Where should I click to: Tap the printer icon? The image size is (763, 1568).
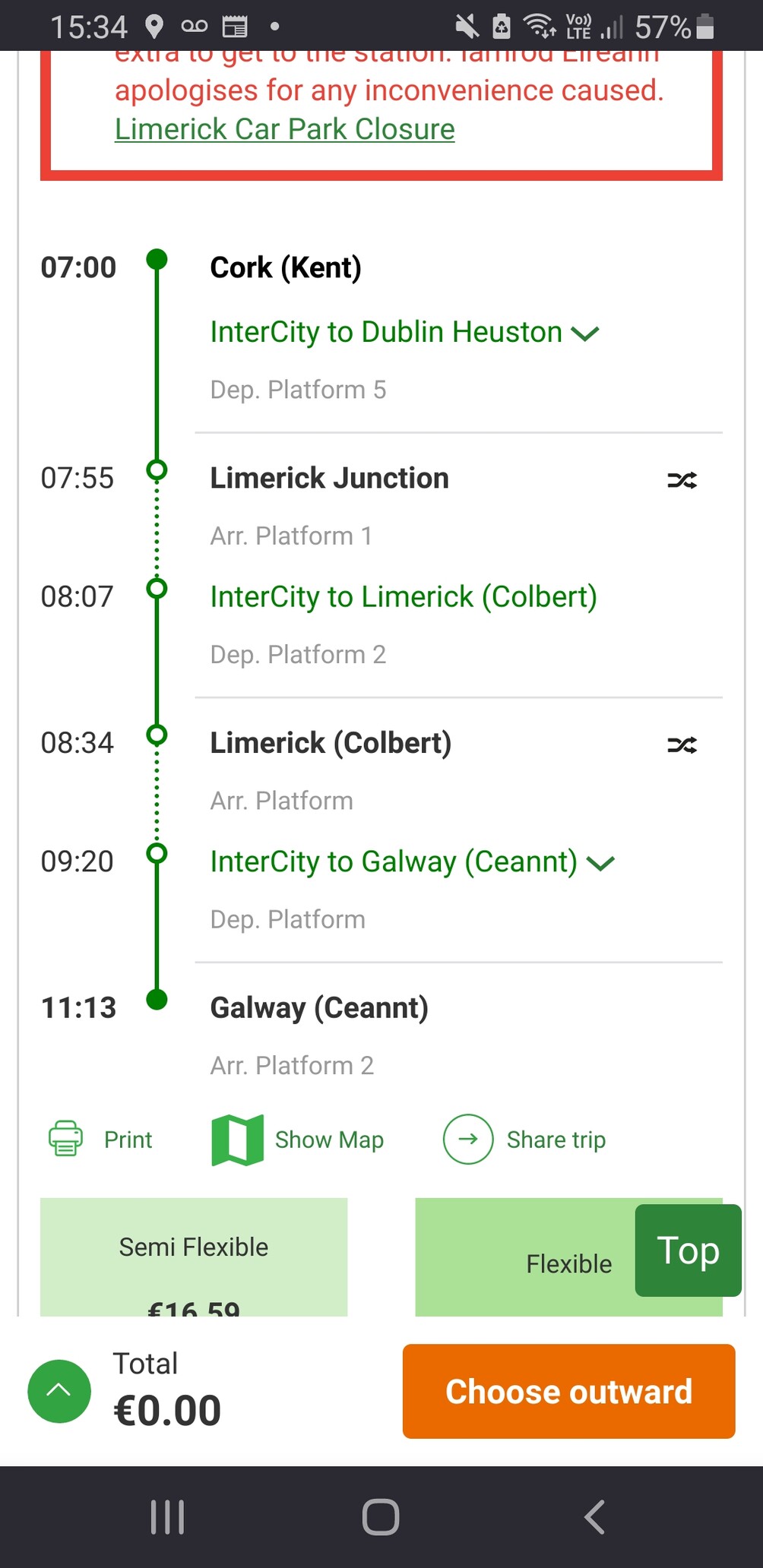[66, 1139]
